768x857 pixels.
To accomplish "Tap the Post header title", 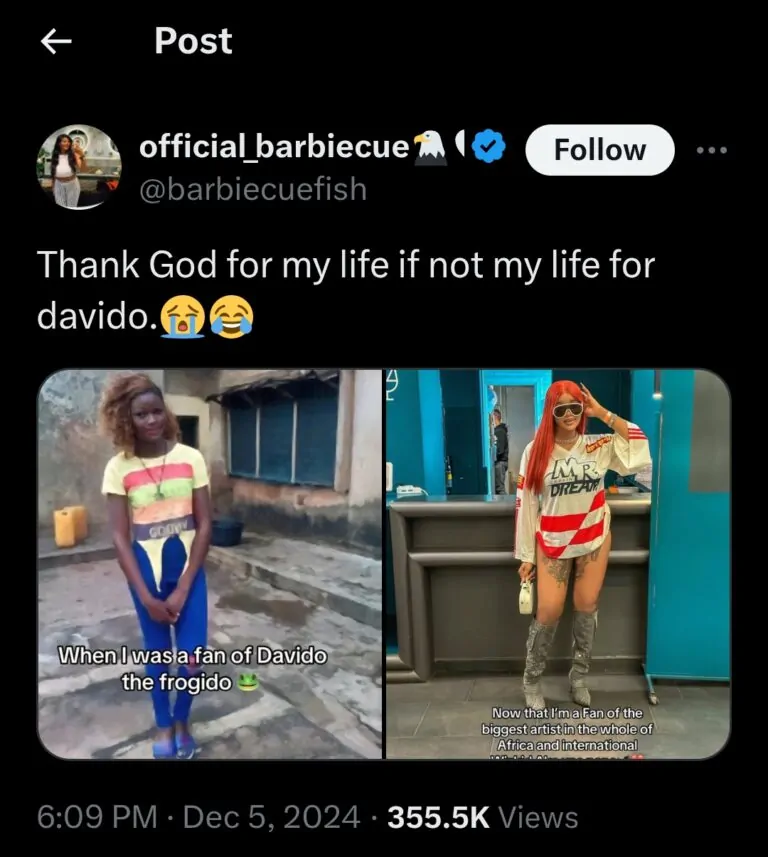I will [x=193, y=41].
